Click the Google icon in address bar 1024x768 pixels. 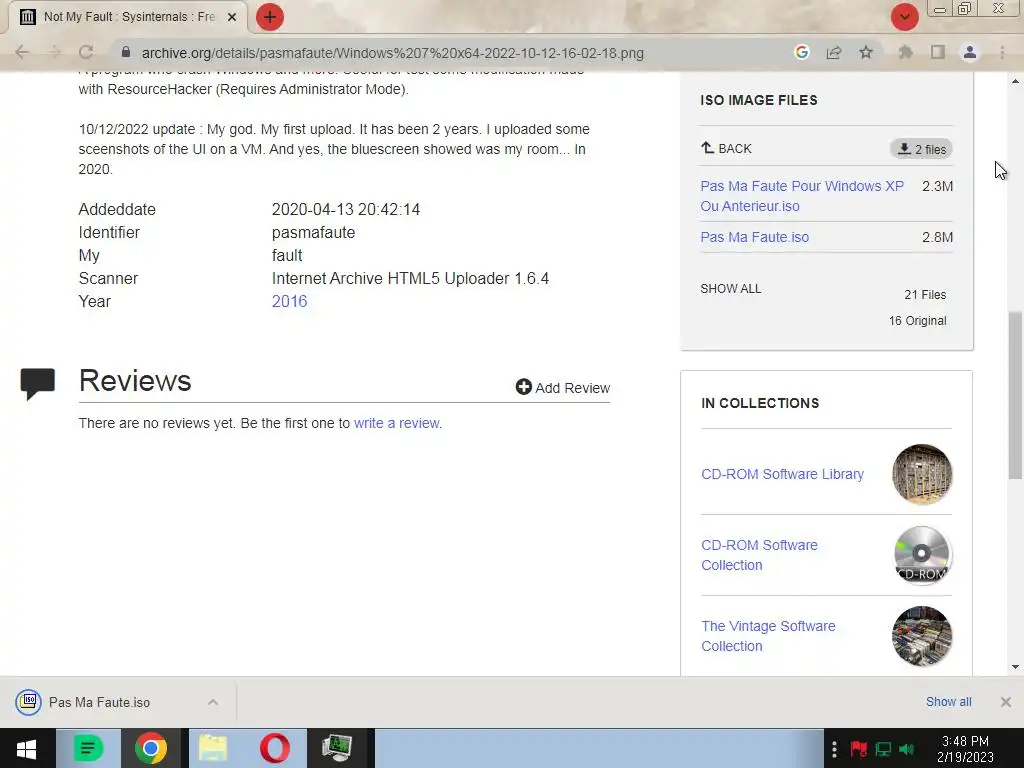pos(802,52)
